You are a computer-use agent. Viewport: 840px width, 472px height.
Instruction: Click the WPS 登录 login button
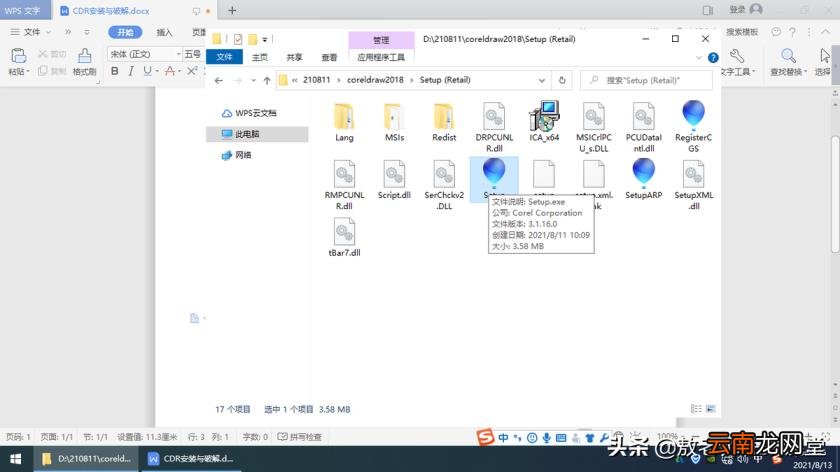point(746,10)
